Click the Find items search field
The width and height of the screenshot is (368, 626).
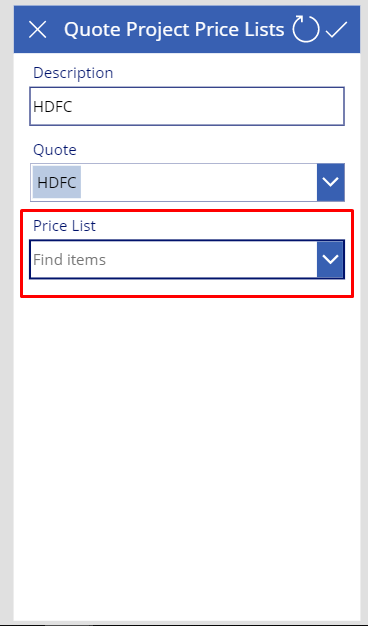[x=174, y=259]
